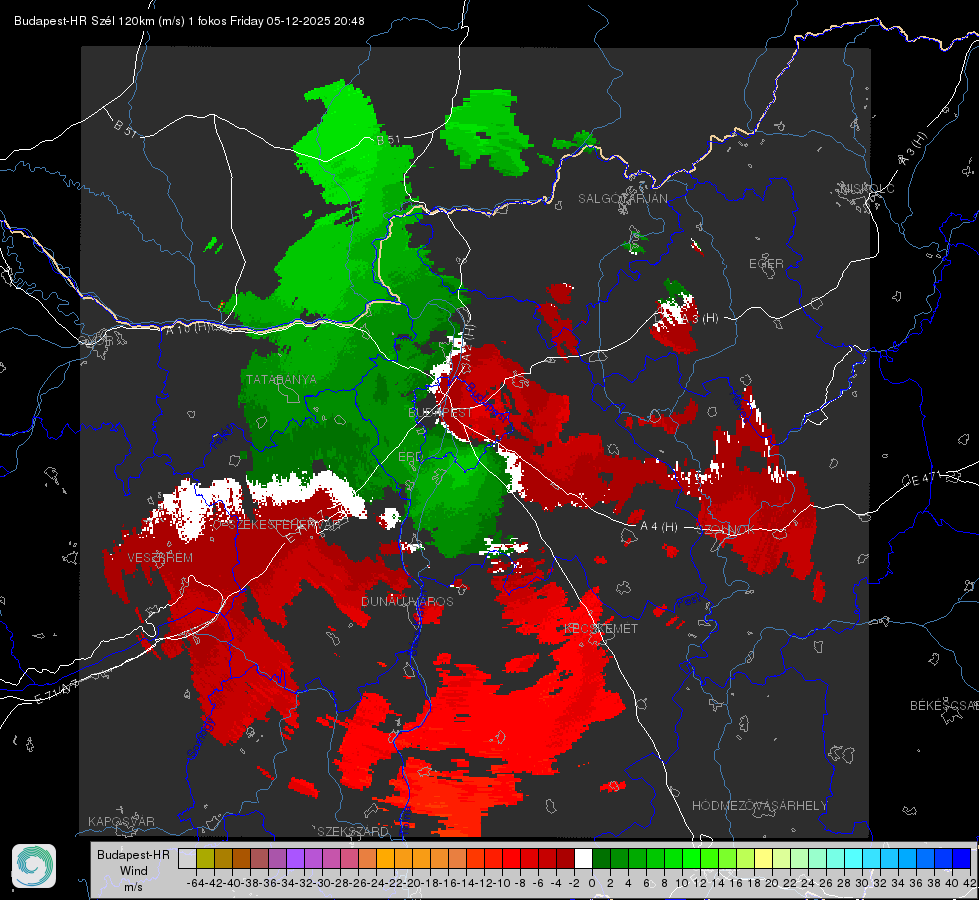Click the KAPOSVAR city label
The height and width of the screenshot is (900, 979).
pos(121,821)
